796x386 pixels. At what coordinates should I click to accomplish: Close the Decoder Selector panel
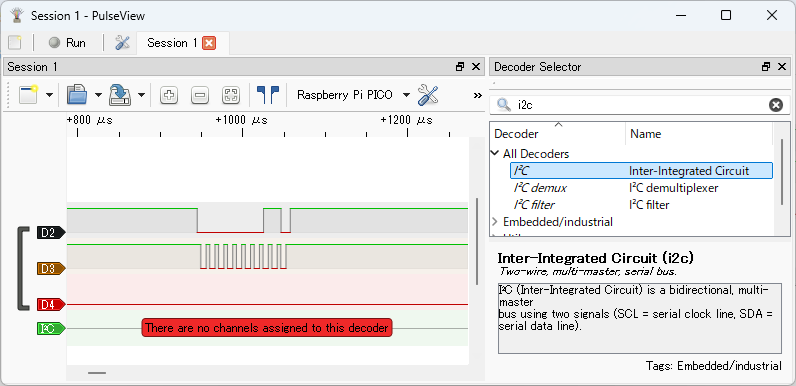(781, 67)
